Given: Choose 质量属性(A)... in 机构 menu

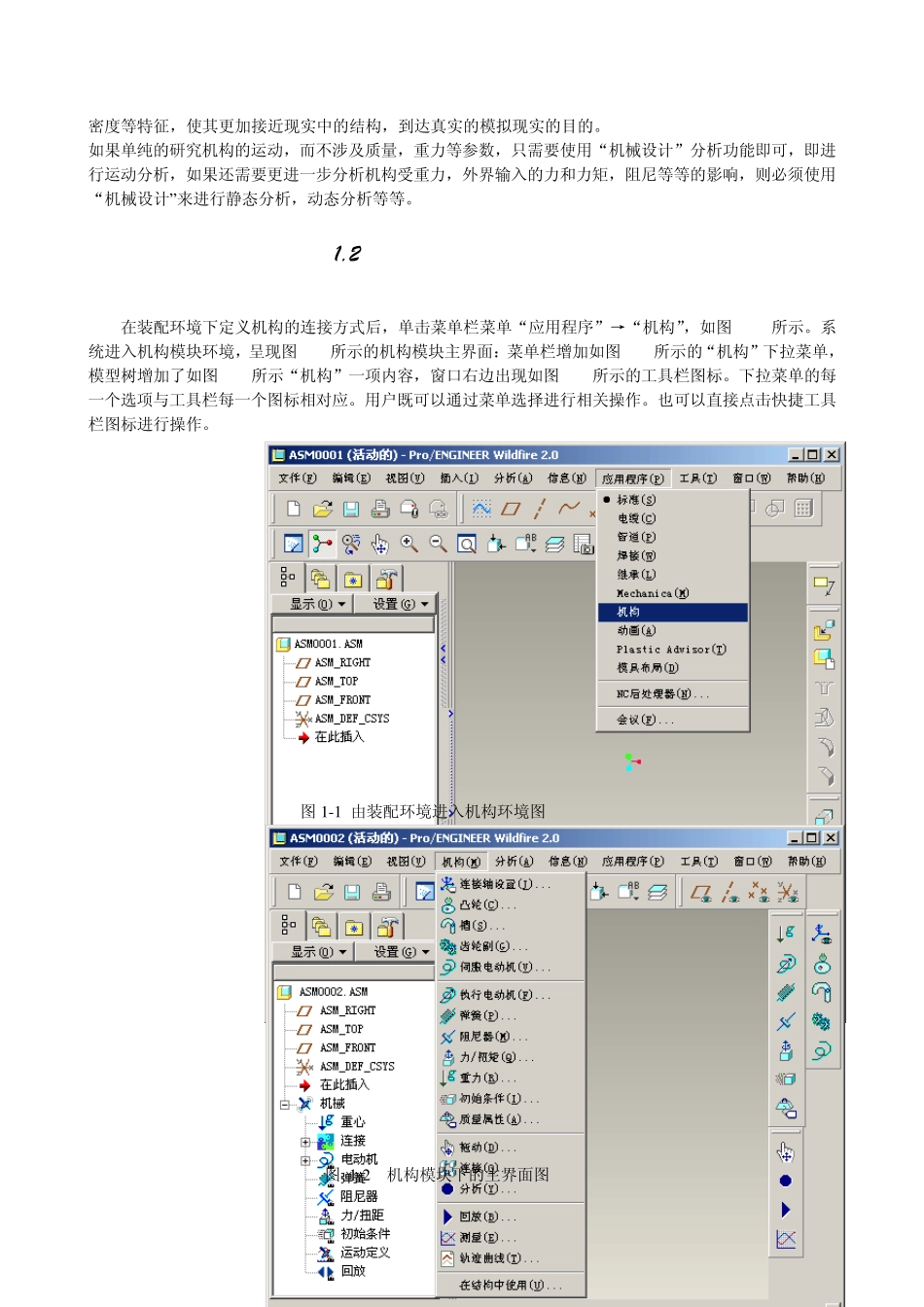Looking at the screenshot, I should (x=511, y=1119).
